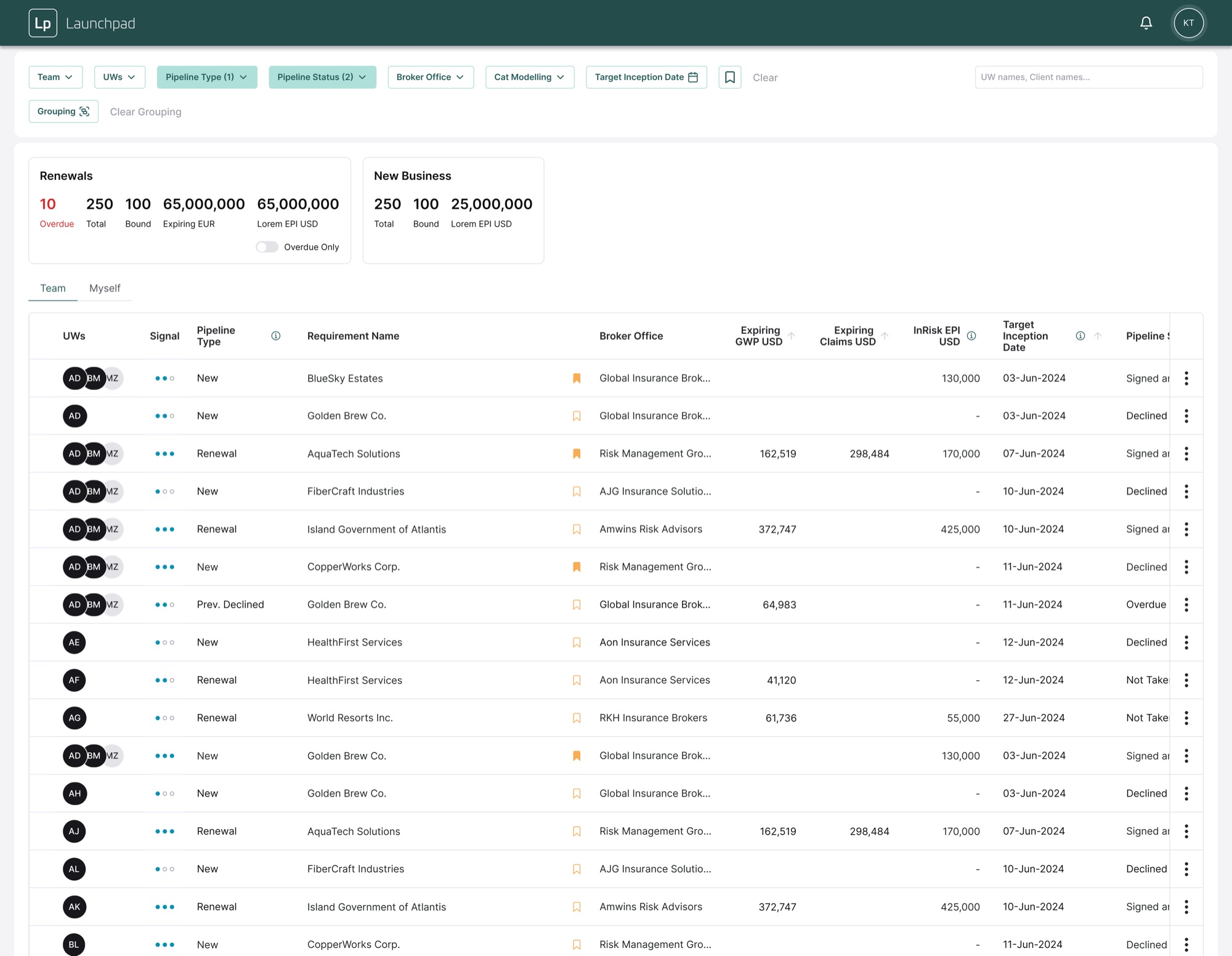The image size is (1232, 956).
Task: Switch to the Team tab
Action: (53, 288)
